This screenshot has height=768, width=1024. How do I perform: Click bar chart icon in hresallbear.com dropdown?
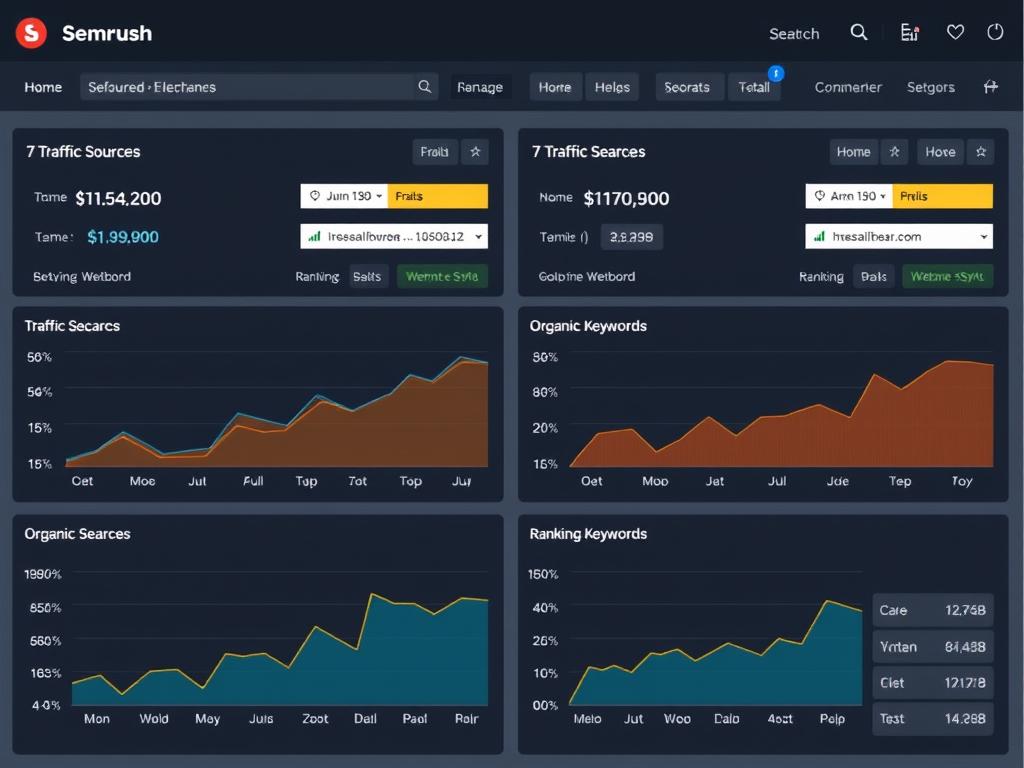click(x=819, y=236)
